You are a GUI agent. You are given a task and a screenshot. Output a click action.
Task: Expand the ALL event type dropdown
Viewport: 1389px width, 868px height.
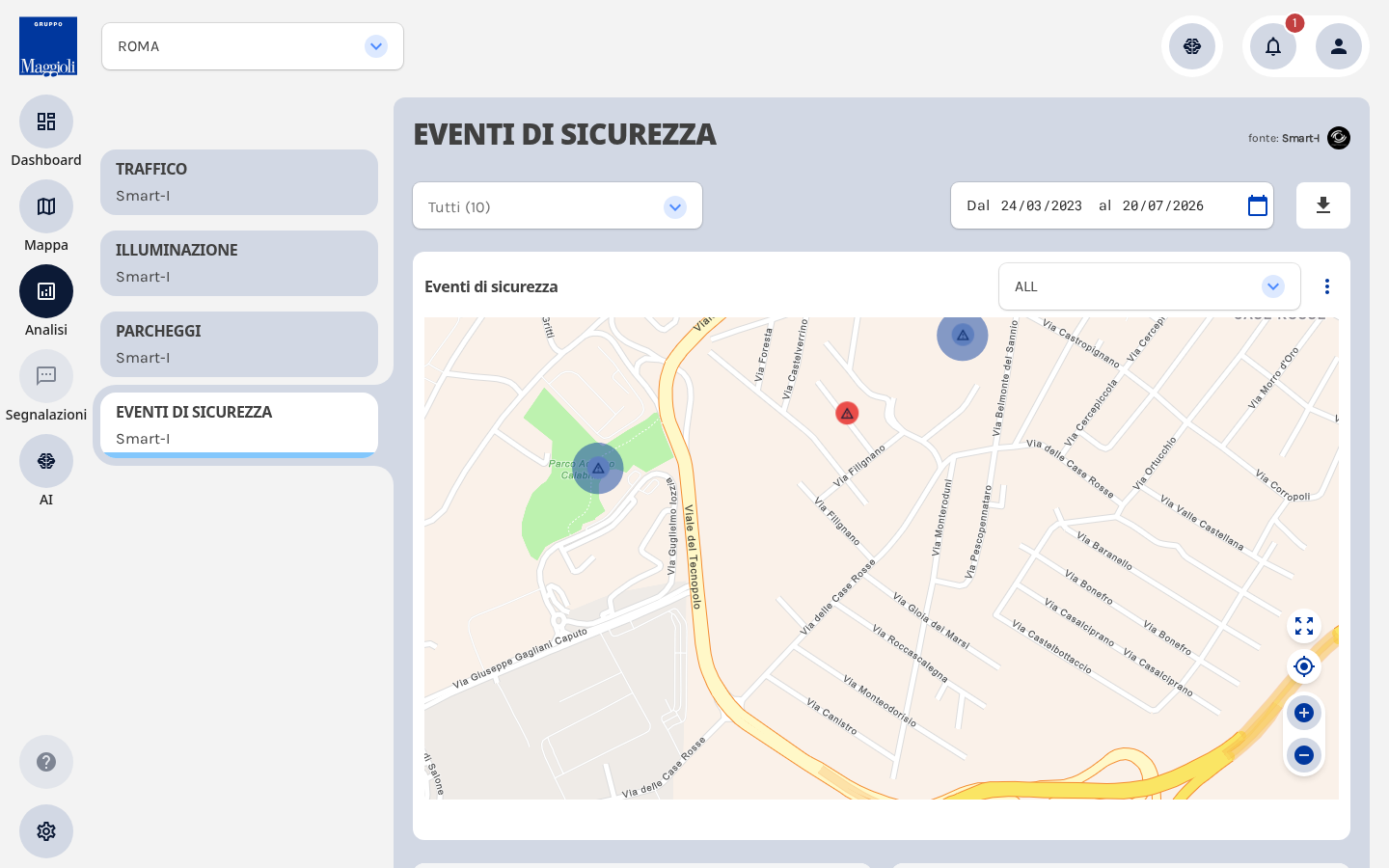[1150, 286]
